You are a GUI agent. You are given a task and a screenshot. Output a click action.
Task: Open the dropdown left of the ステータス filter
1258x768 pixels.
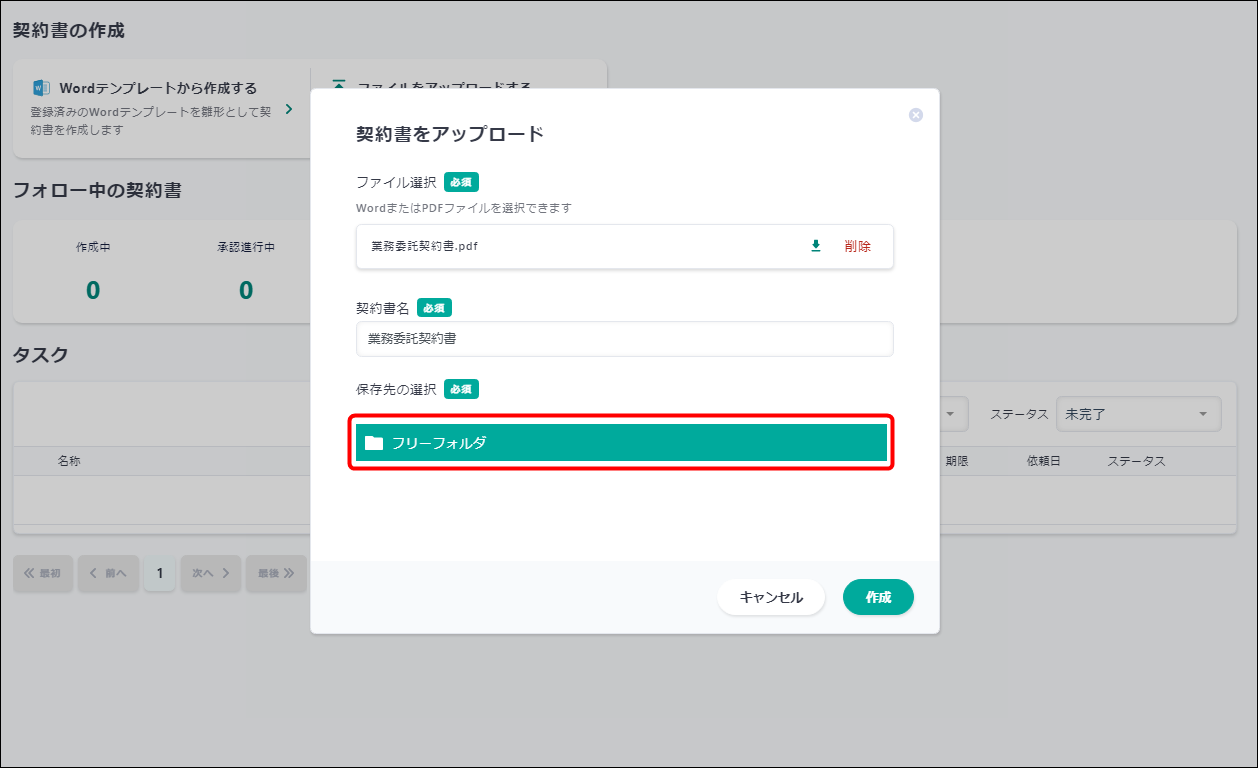pos(950,414)
